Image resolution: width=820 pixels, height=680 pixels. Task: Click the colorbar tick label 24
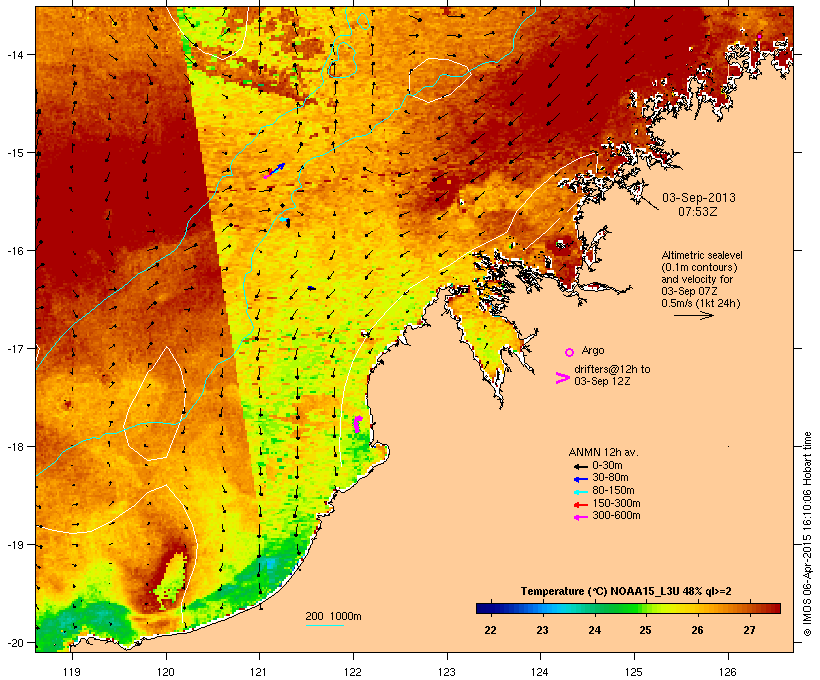coord(595,630)
